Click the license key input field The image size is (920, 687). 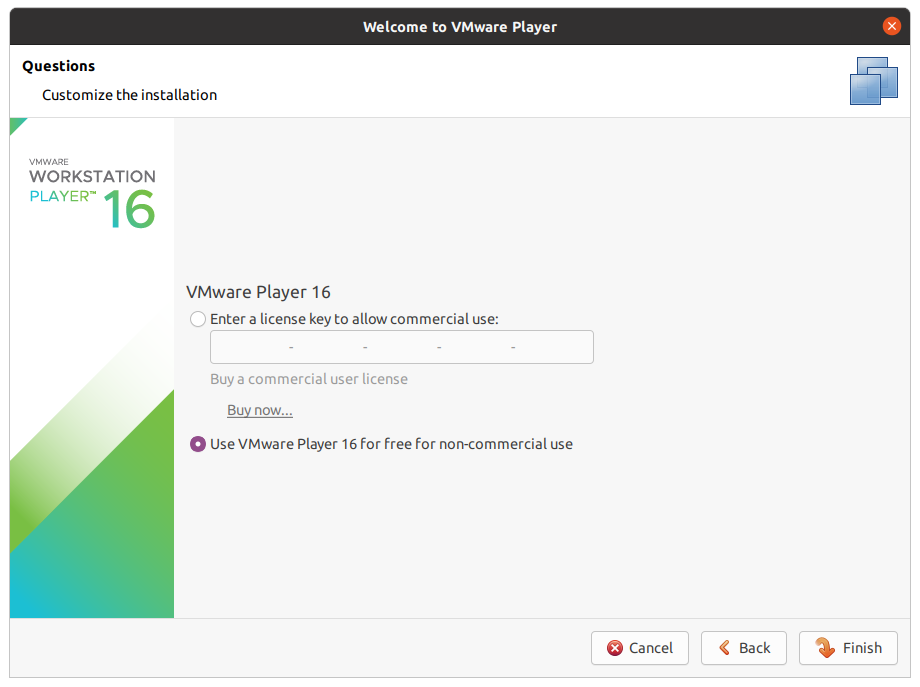tap(402, 347)
